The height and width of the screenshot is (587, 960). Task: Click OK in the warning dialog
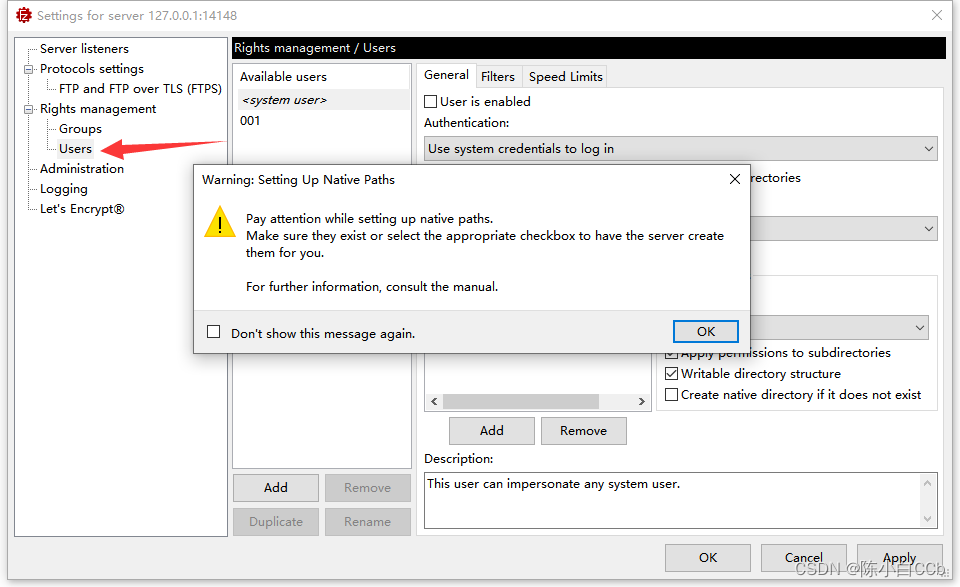(x=705, y=331)
